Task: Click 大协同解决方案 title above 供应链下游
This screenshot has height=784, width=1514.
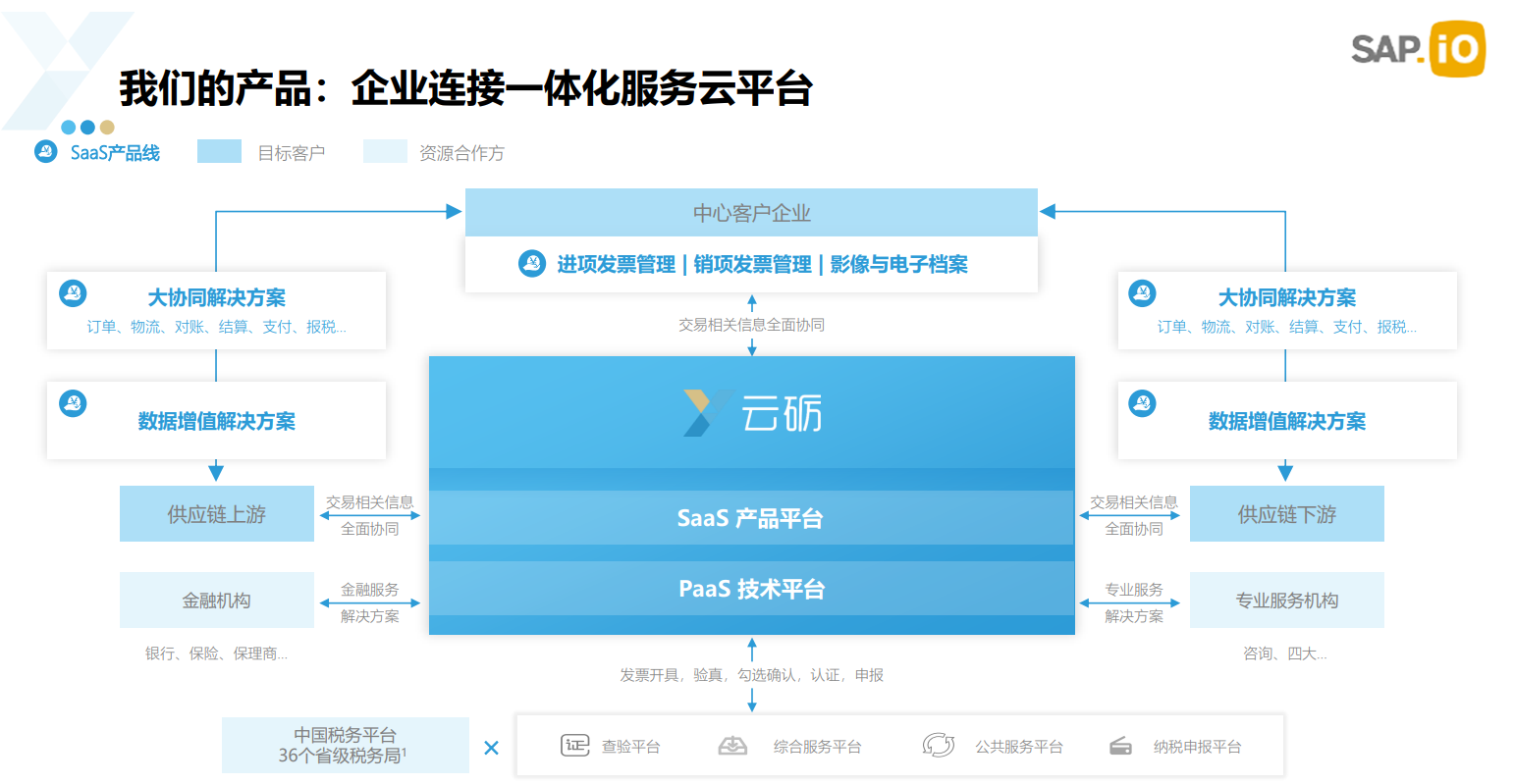Action: (x=1287, y=297)
